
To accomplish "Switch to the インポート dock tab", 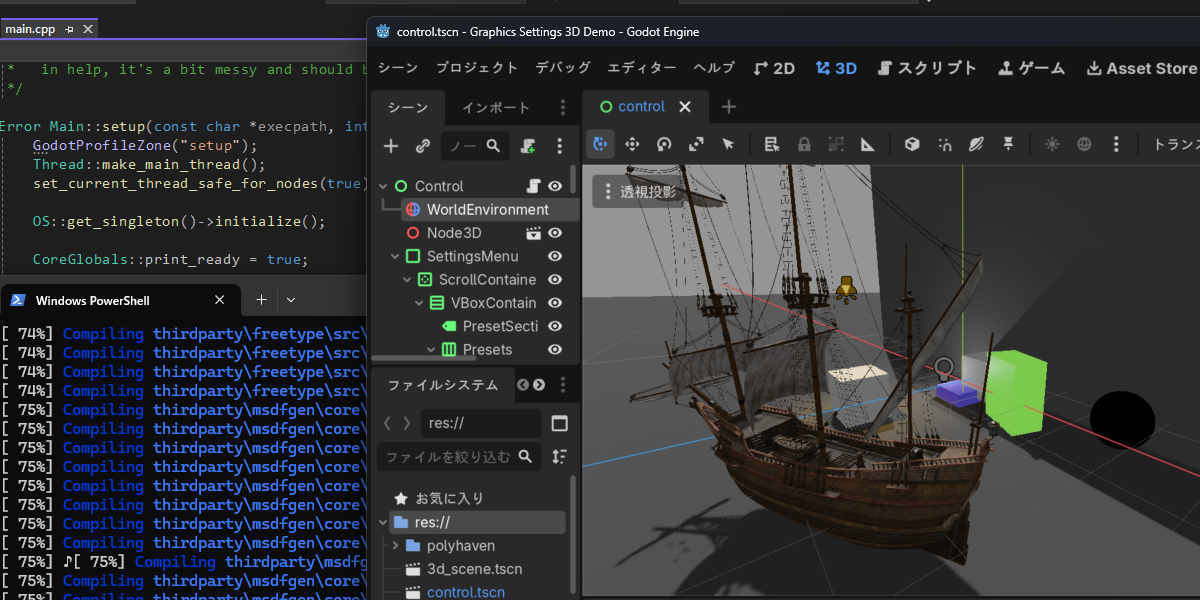I will point(496,108).
